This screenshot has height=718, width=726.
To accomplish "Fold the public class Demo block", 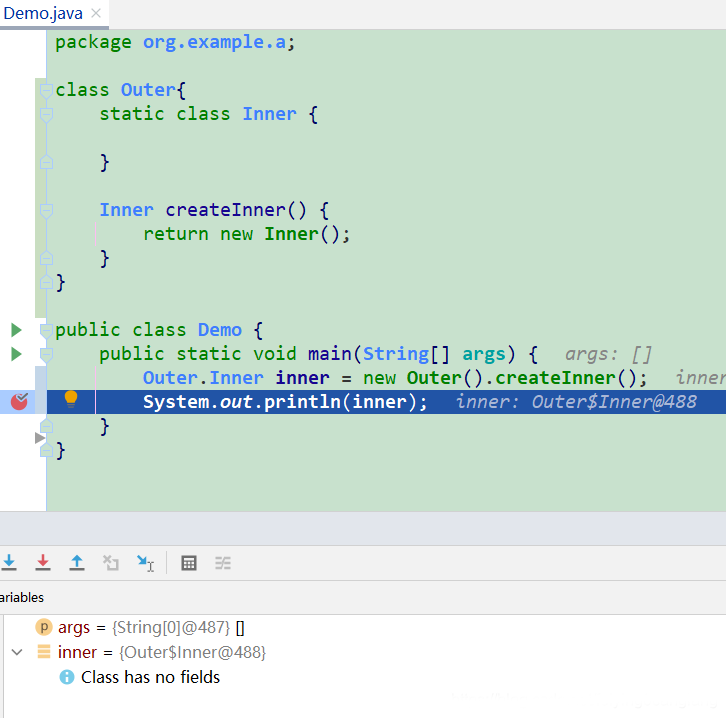I will [x=46, y=331].
